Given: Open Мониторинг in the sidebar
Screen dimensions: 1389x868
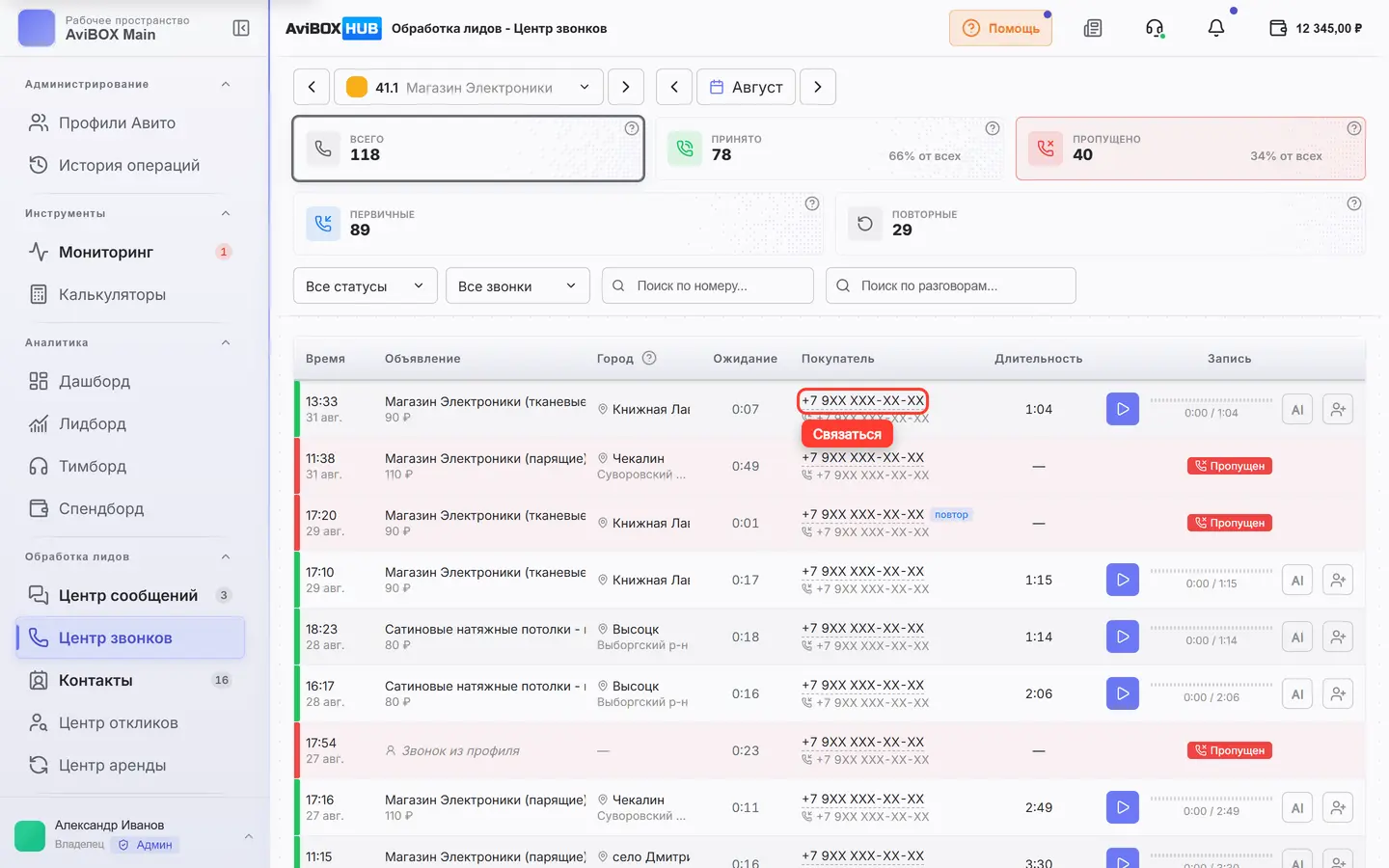Looking at the screenshot, I should coord(130,252).
